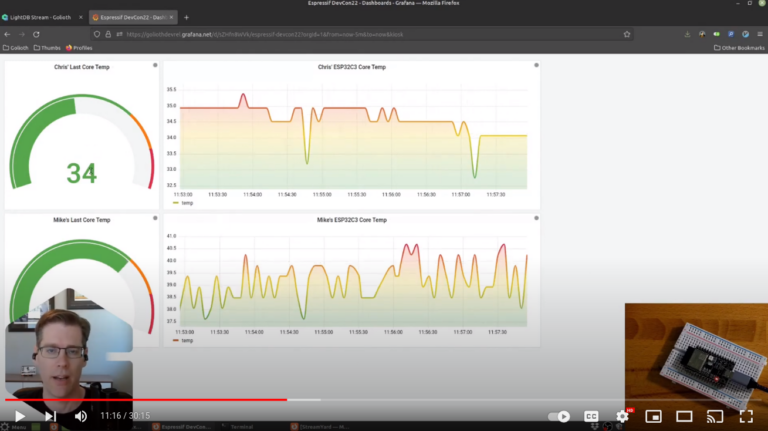Open the Profiles bookmark
The height and width of the screenshot is (431, 768).
(x=82, y=47)
